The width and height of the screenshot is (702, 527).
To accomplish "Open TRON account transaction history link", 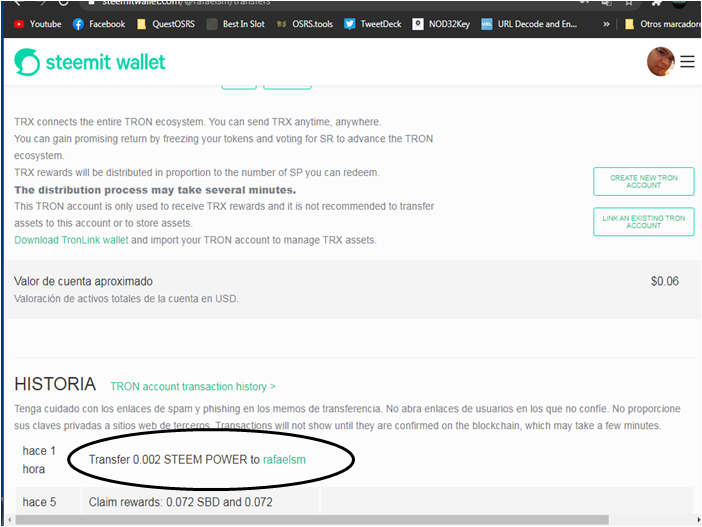I will coord(193,386).
